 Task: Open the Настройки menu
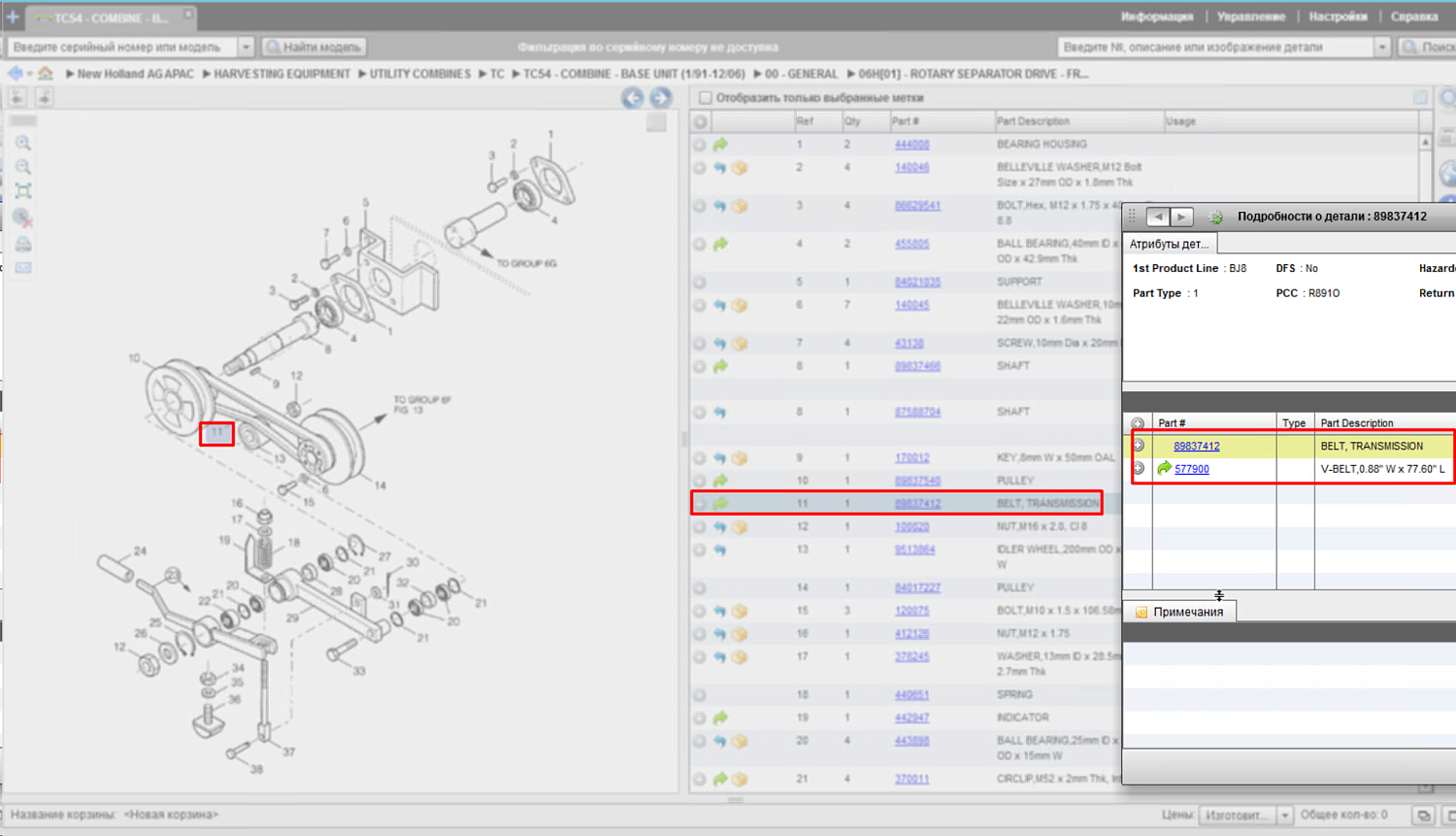click(x=1338, y=17)
